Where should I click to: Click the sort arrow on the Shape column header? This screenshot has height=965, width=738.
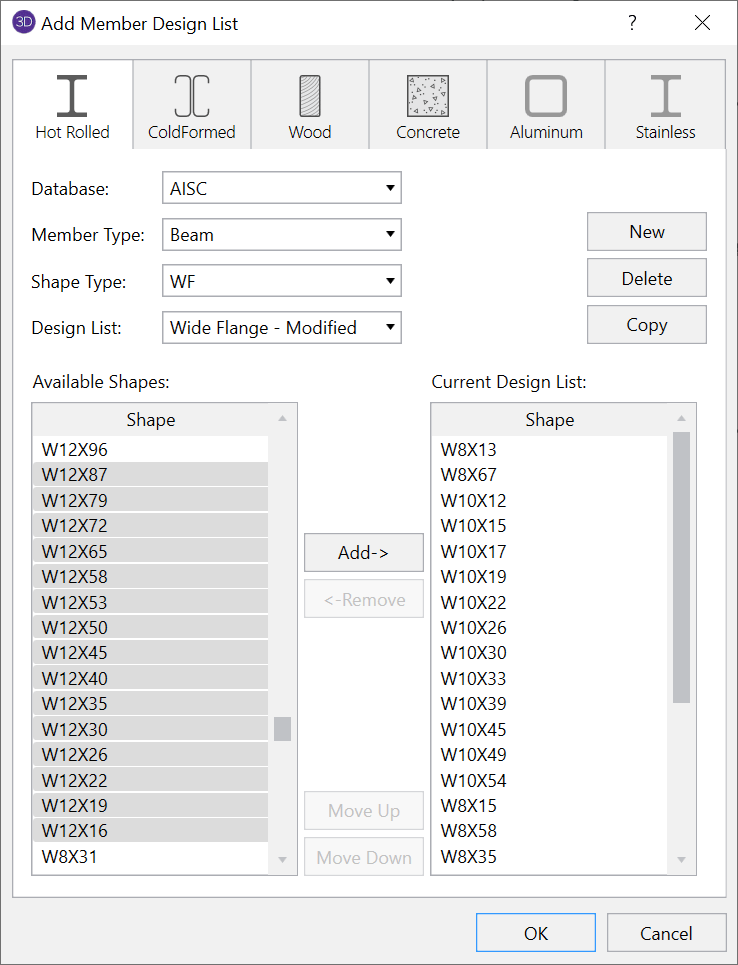tap(281, 418)
